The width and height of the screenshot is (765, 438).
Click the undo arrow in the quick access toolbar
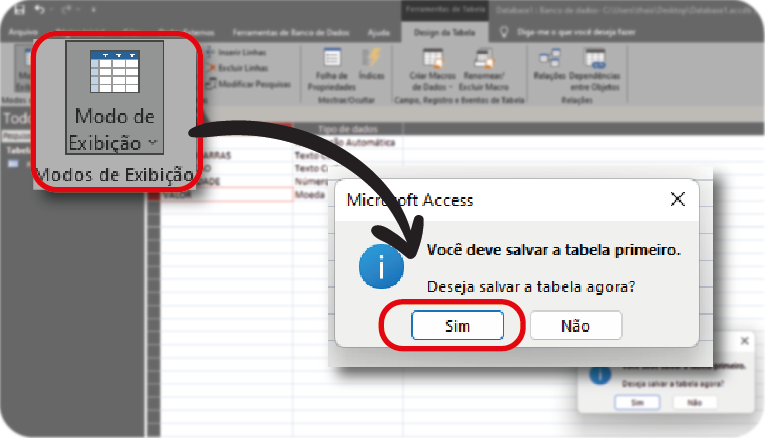pyautogui.click(x=40, y=9)
